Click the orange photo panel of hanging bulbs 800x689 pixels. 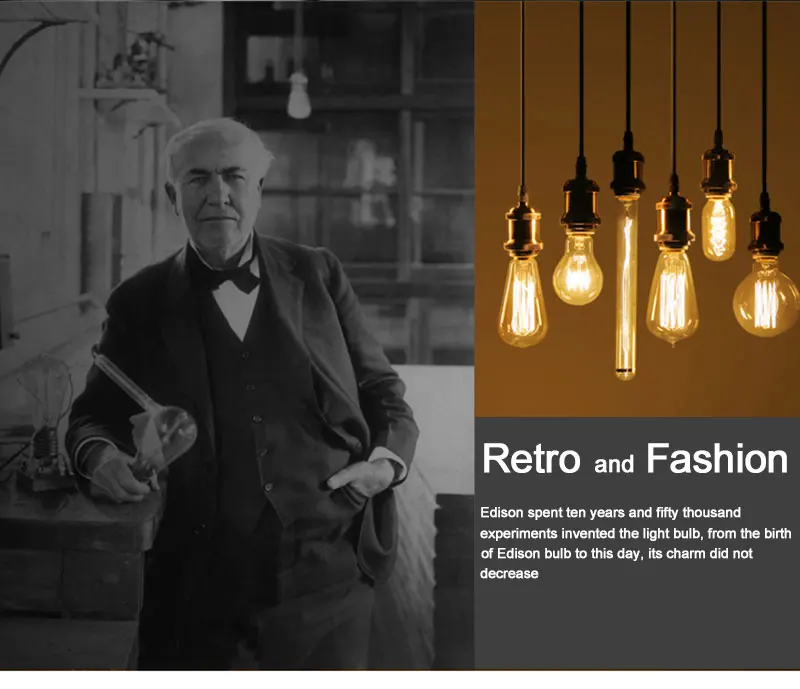tap(637, 209)
